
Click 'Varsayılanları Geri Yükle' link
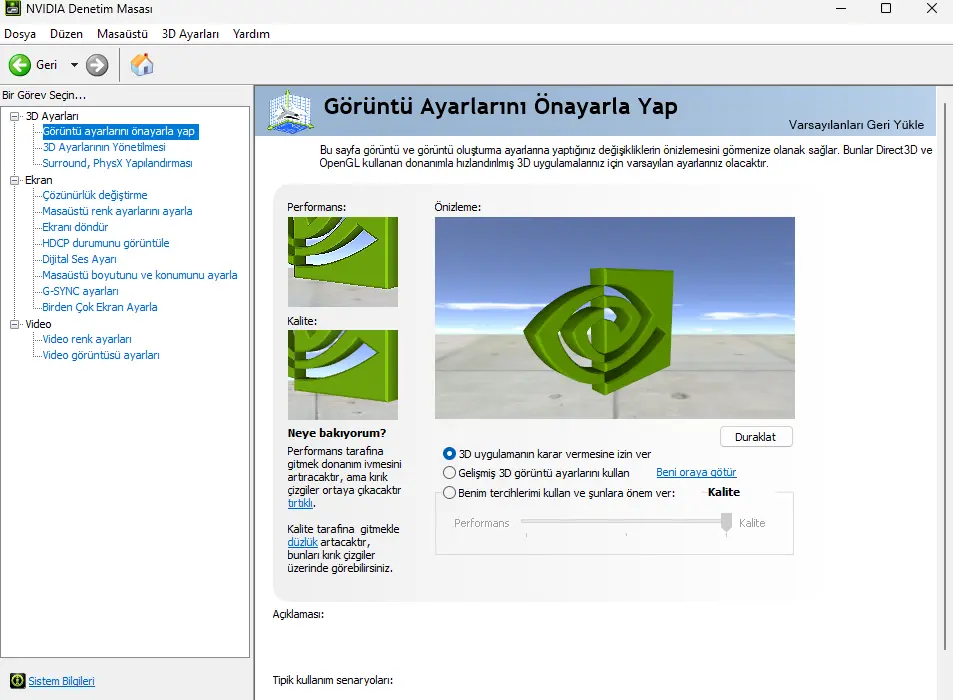point(856,125)
